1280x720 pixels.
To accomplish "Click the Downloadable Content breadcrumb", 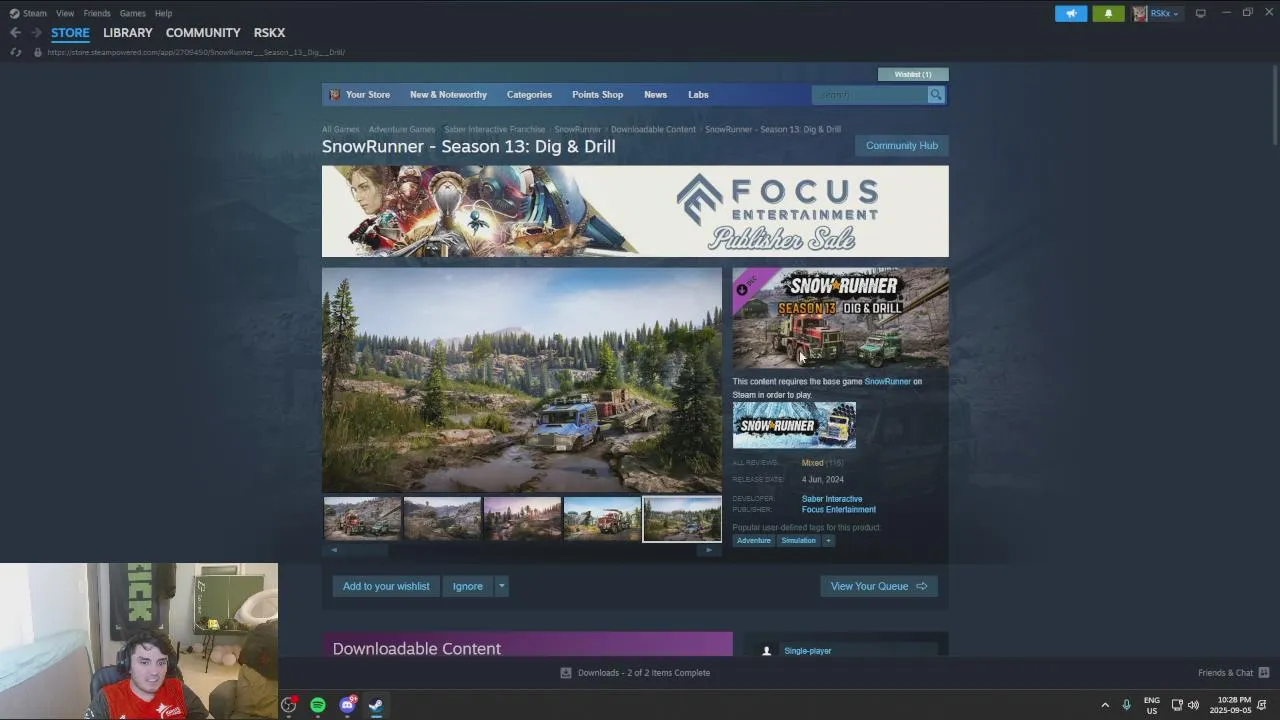I will 653,129.
